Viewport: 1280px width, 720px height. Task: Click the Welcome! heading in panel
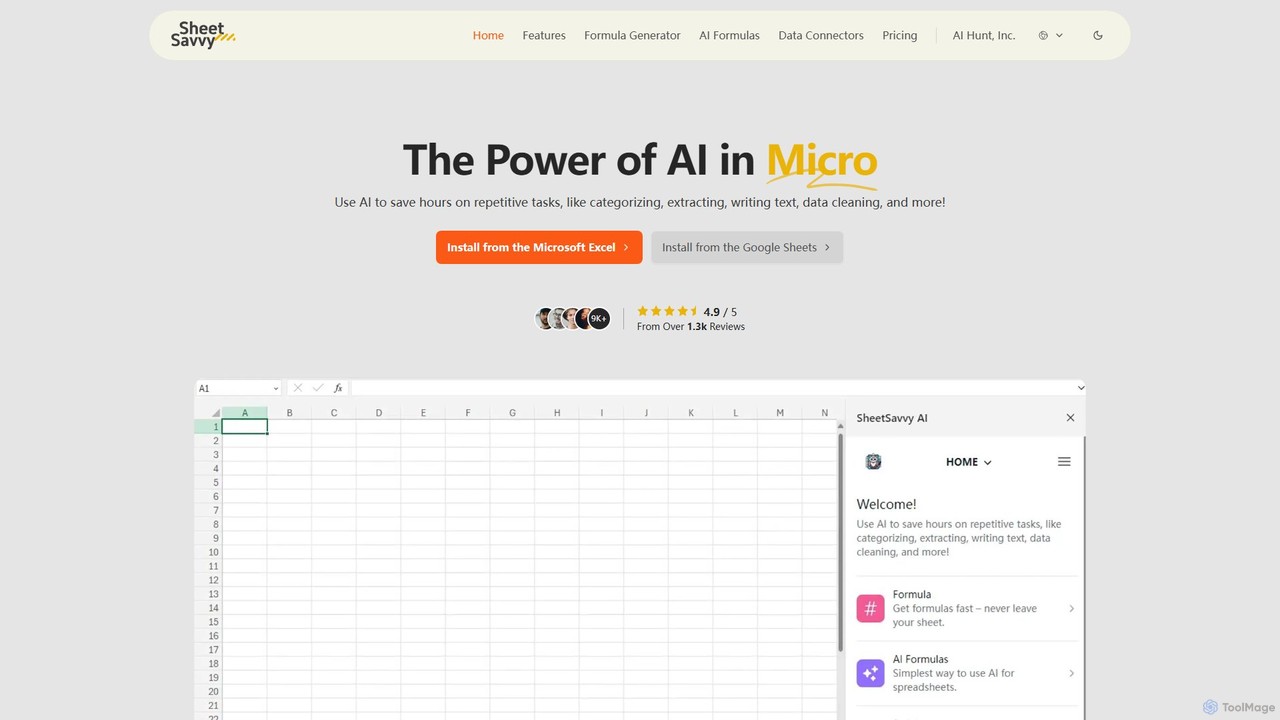point(887,504)
